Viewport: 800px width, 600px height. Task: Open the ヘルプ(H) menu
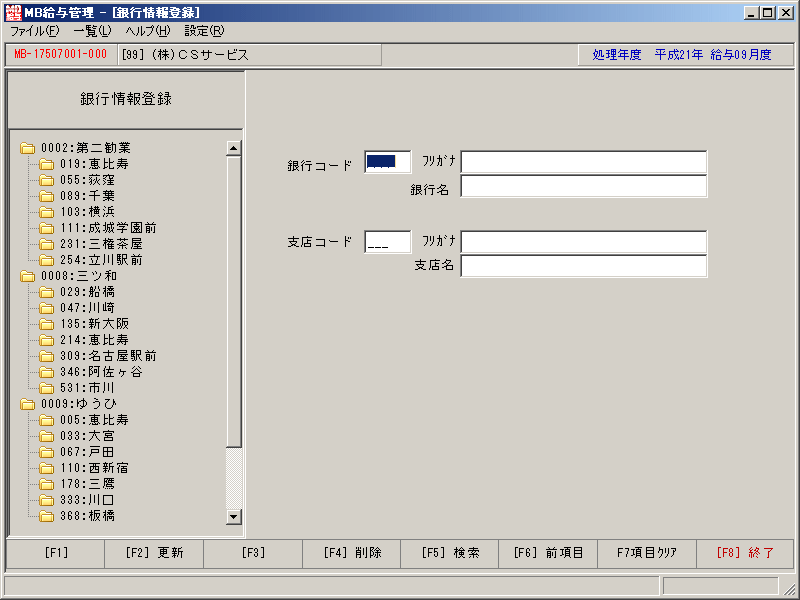tap(148, 31)
